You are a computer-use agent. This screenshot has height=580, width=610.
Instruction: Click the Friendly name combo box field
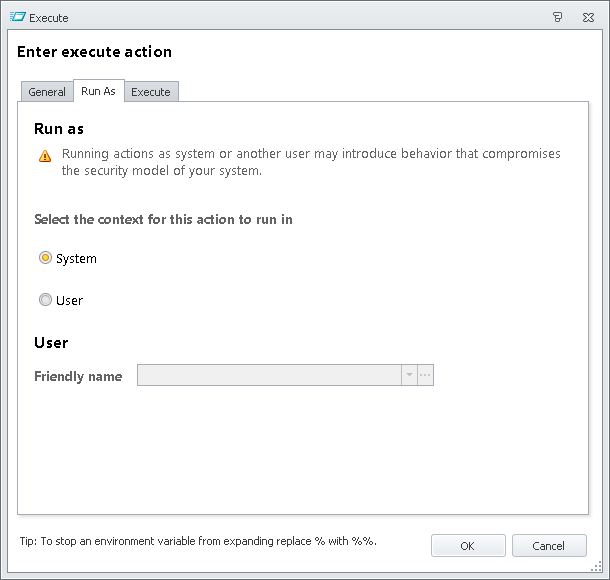tap(268, 376)
